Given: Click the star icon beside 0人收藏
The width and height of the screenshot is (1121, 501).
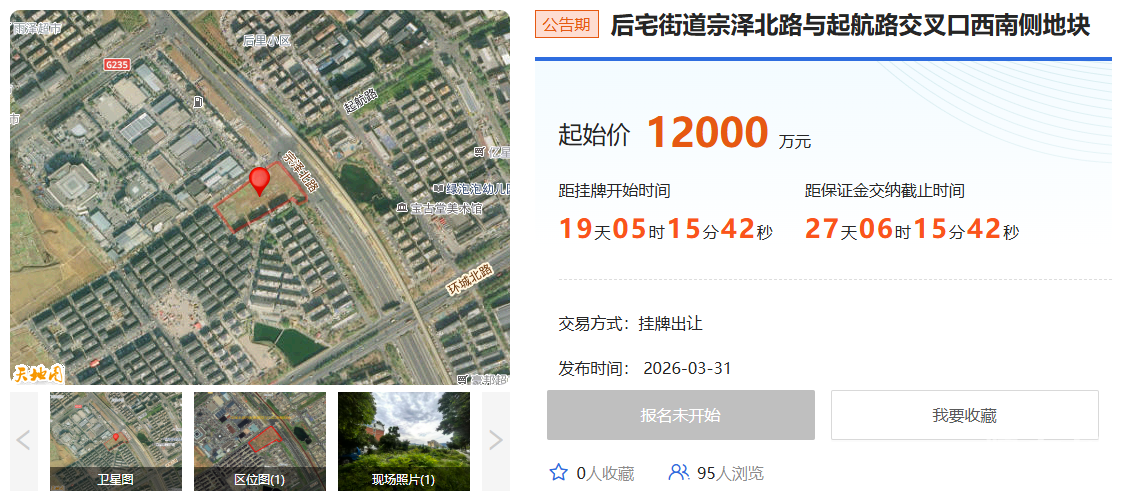Looking at the screenshot, I should 558,472.
